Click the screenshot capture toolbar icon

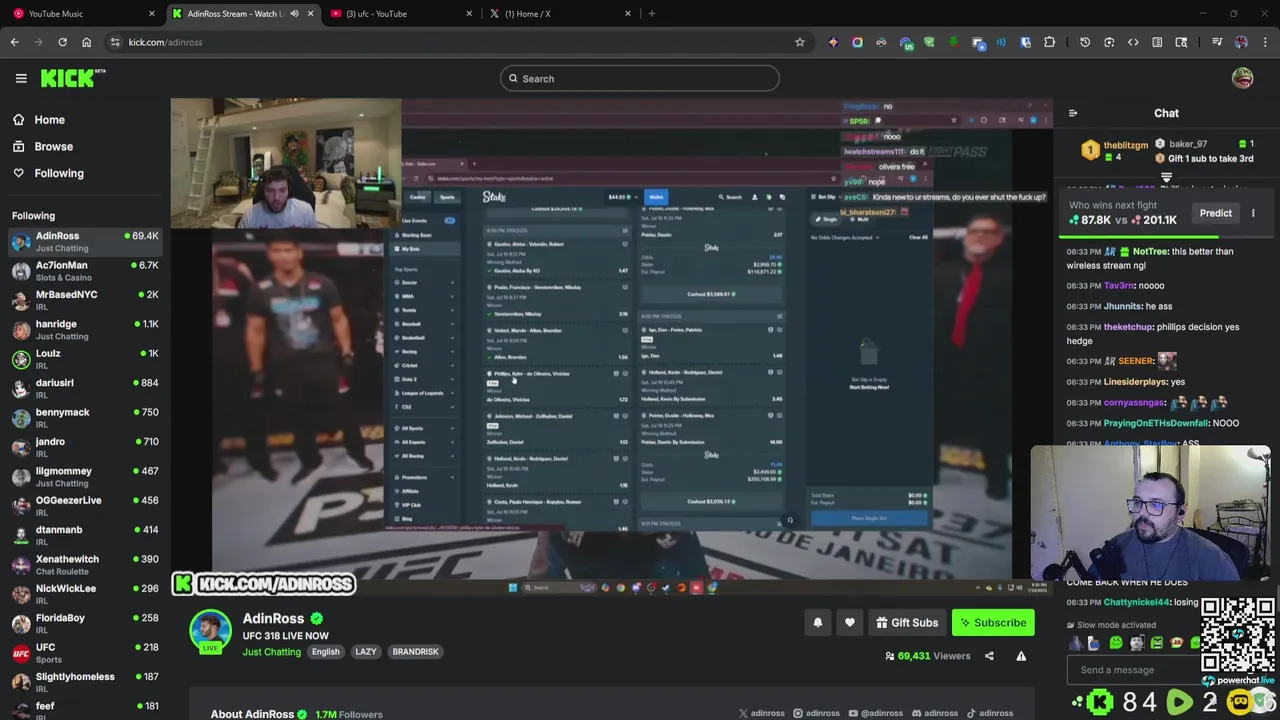coord(1109,42)
